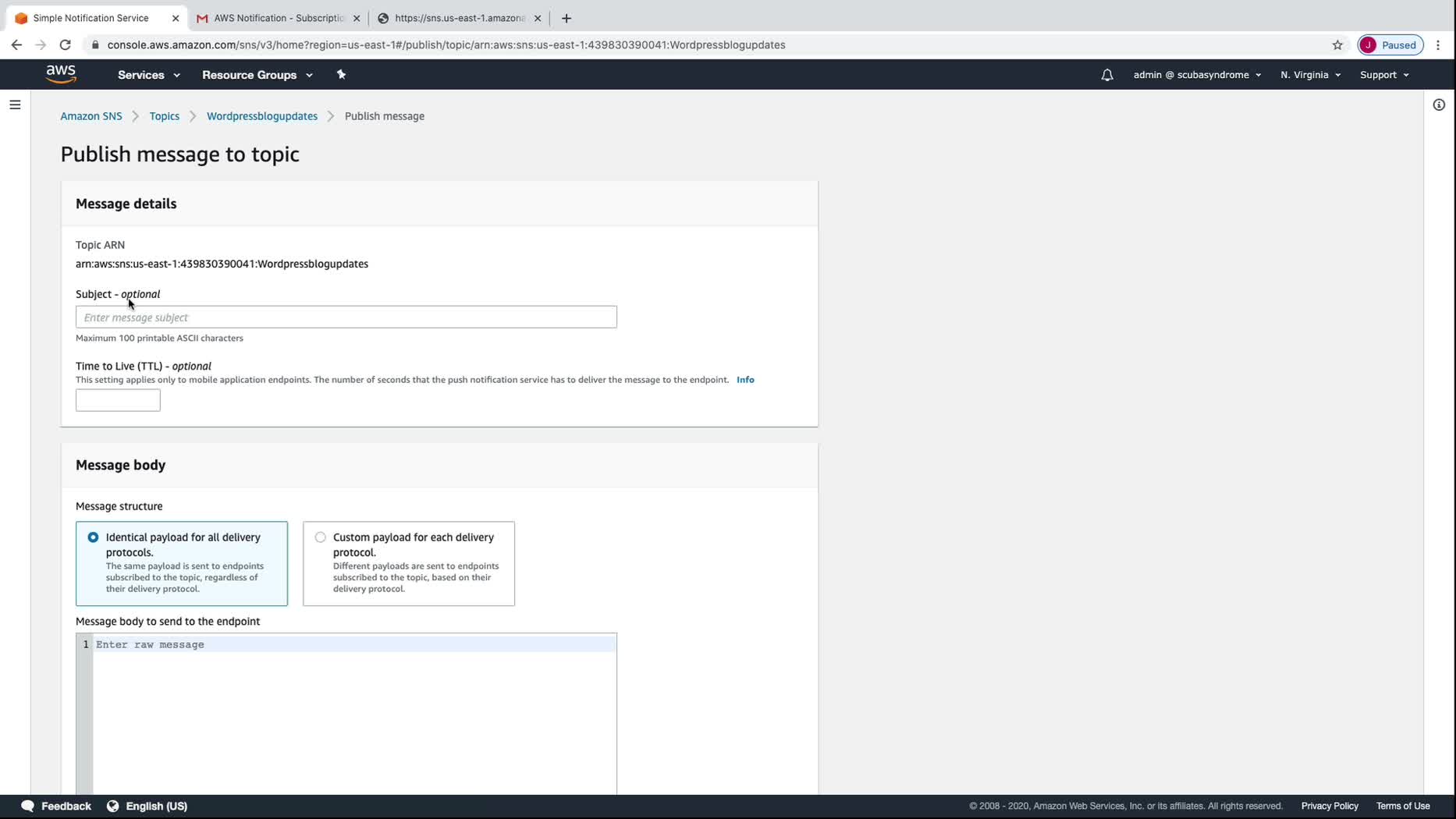
Task: Click the browser back arrow
Action: click(16, 45)
